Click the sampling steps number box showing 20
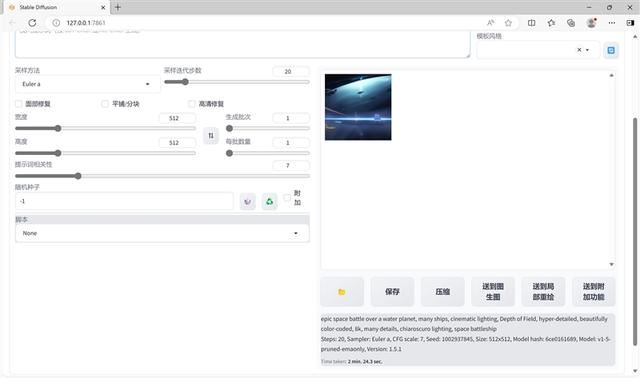Screen dimensions: 640x378 (291, 71)
